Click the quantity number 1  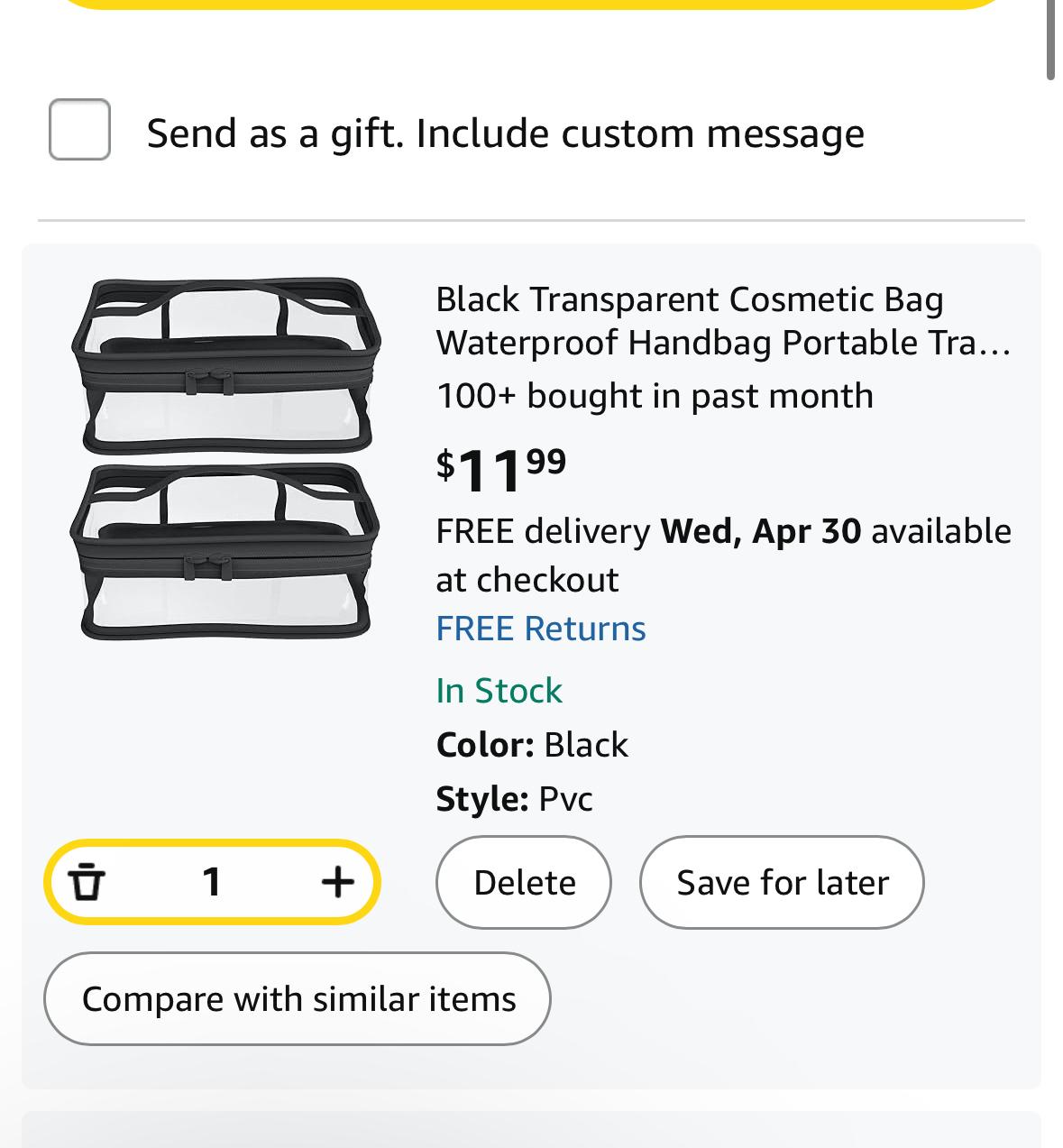212,881
